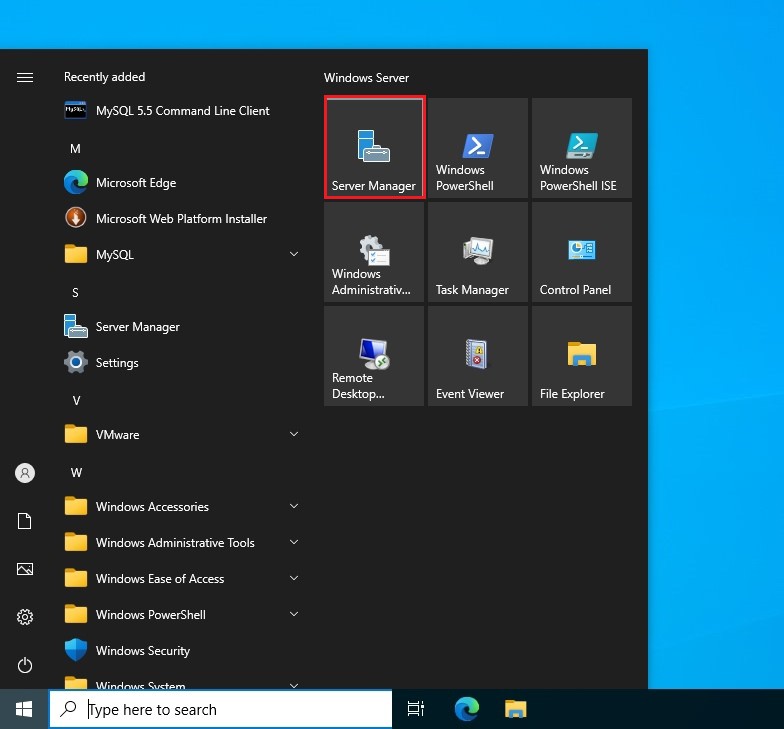Screen dimensions: 784x729
Task: Expand the Windows System folder chevron
Action: (x=294, y=684)
